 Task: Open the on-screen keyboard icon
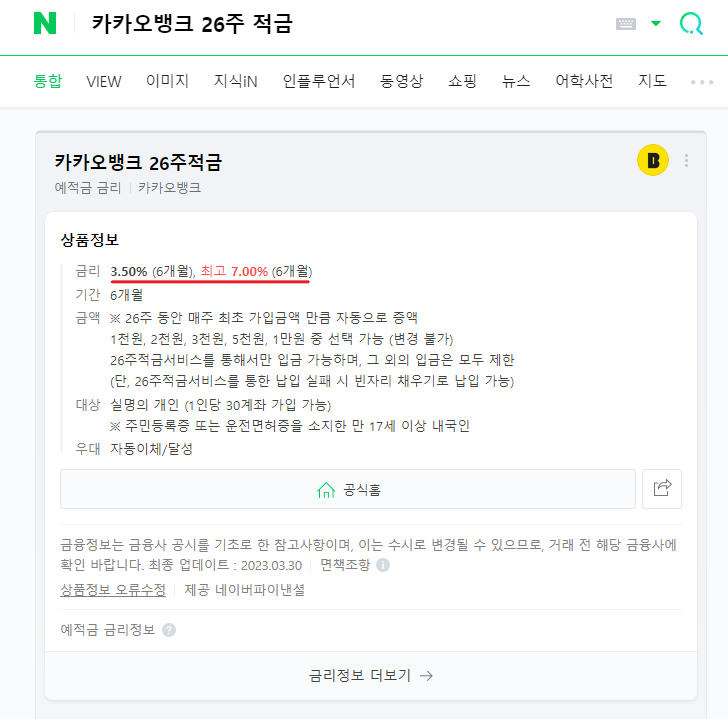(625, 24)
